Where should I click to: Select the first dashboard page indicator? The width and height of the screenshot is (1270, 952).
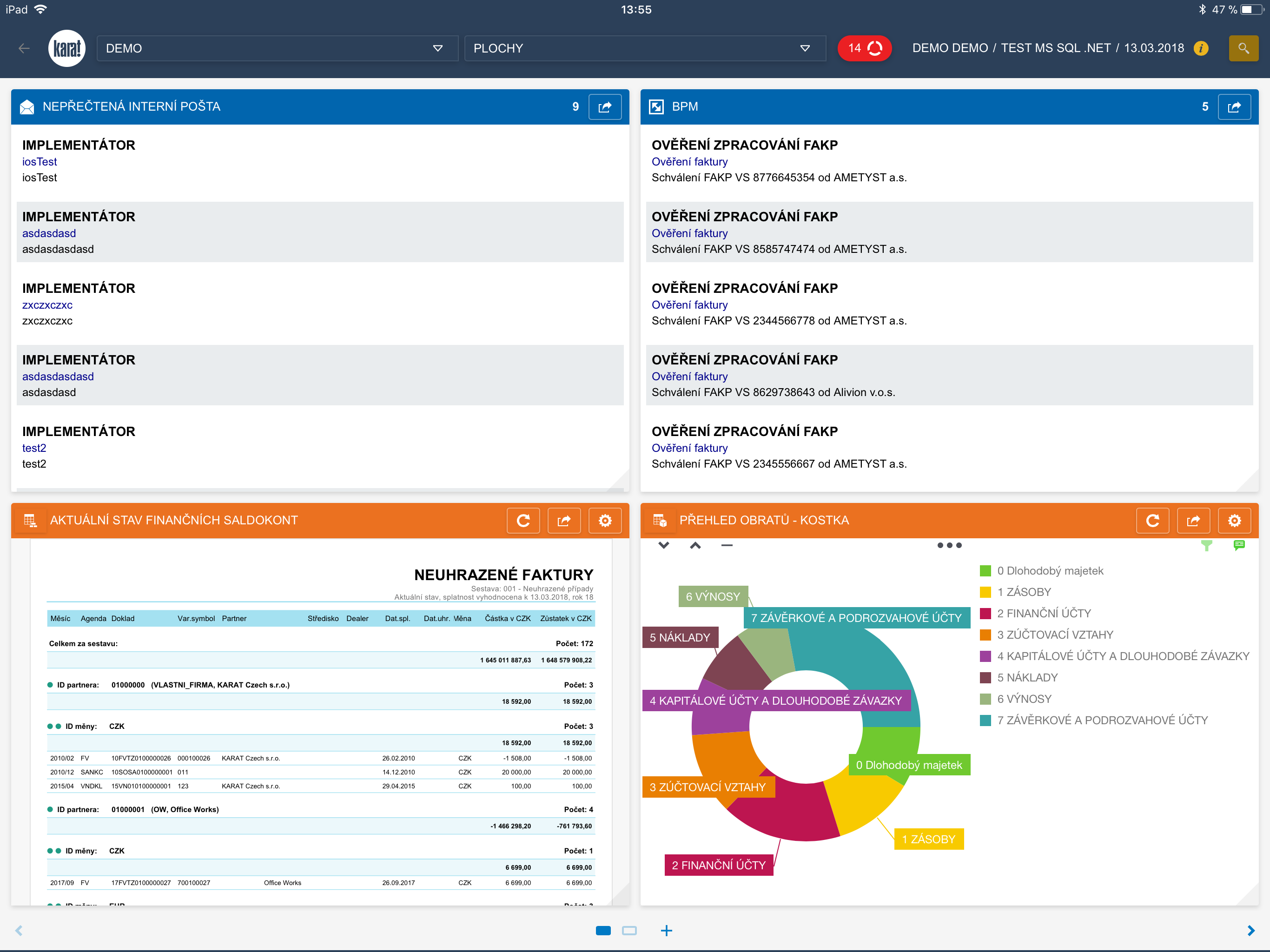pos(603,930)
